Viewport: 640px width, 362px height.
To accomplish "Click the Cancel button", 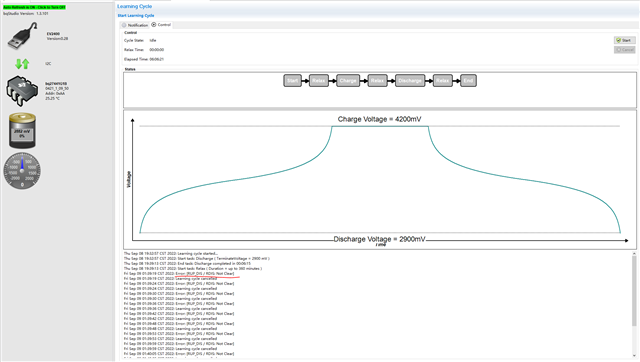I will tap(624, 49).
